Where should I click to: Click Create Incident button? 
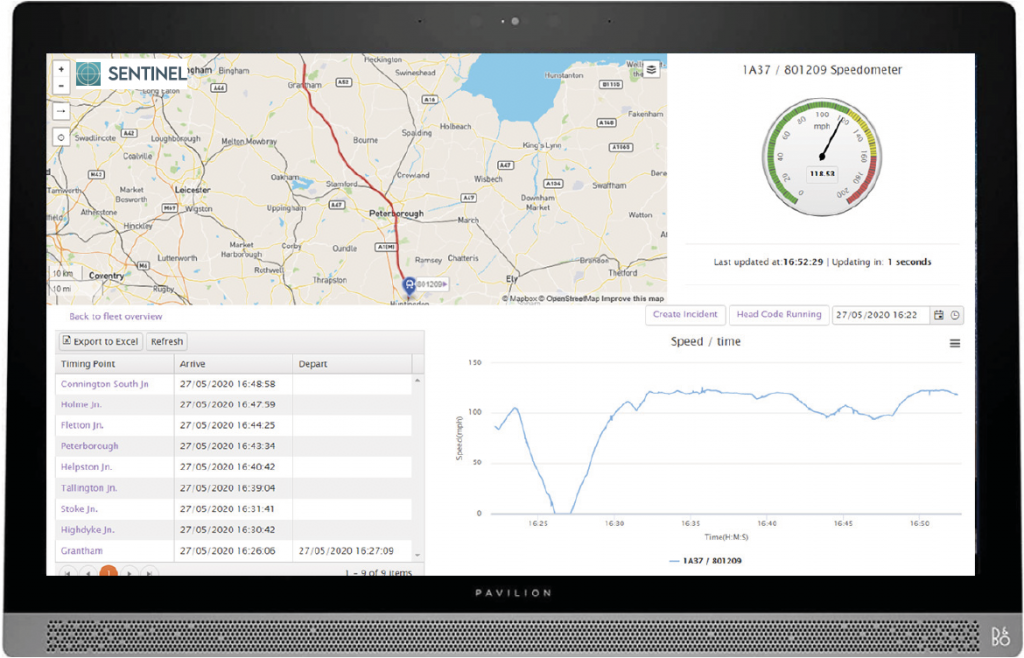point(685,315)
